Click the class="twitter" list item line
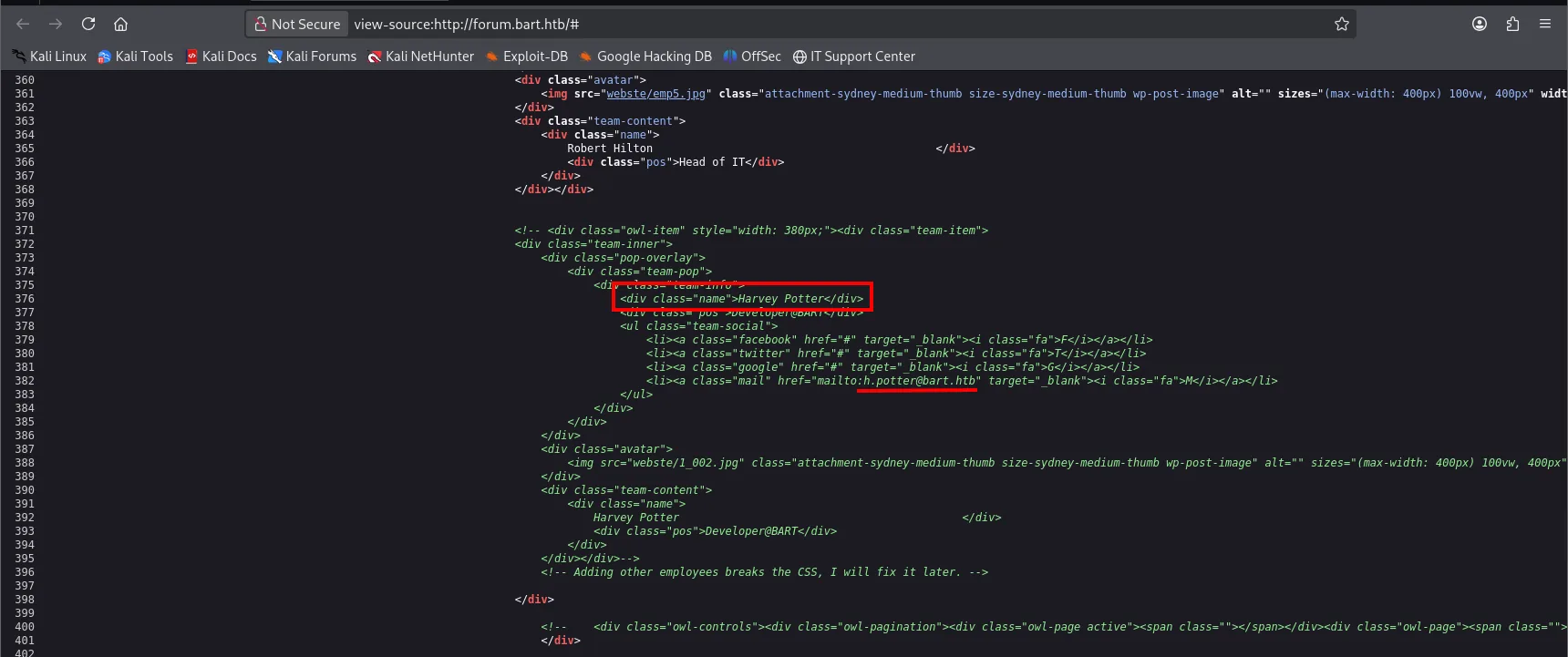Screen dimensions: 1568x657 tap(896, 354)
